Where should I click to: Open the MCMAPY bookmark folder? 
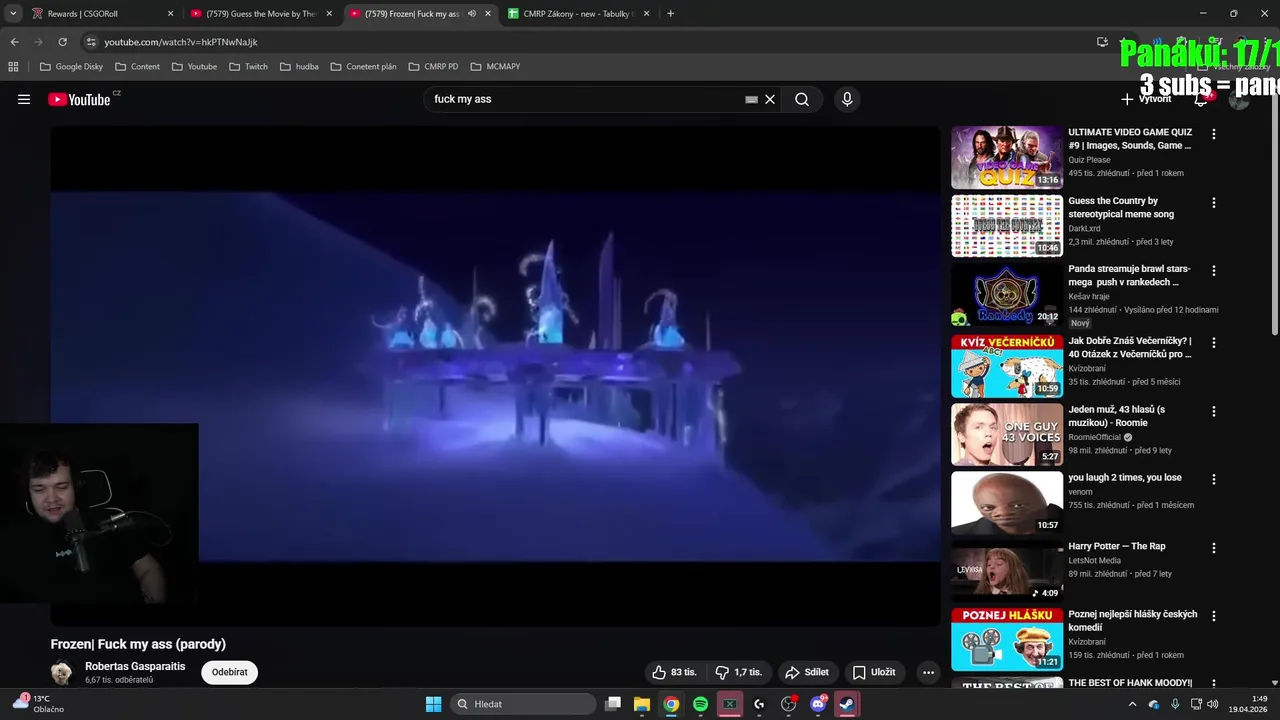pos(495,66)
